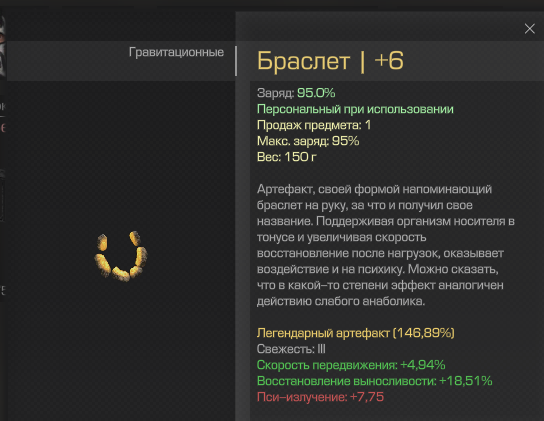
Task: Click the Браслет | +6 item title
Action: pos(330,61)
